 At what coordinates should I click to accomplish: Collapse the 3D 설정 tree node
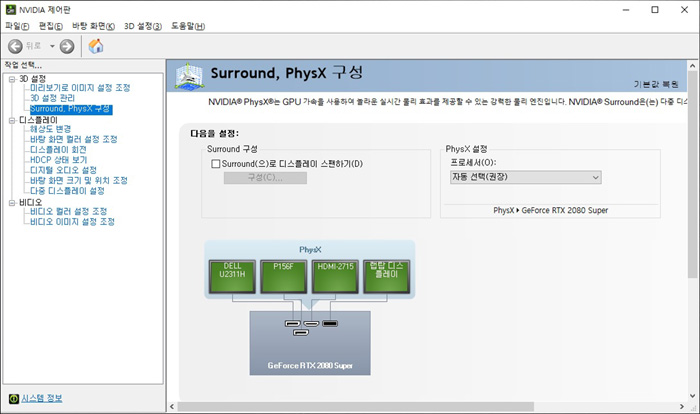point(12,79)
